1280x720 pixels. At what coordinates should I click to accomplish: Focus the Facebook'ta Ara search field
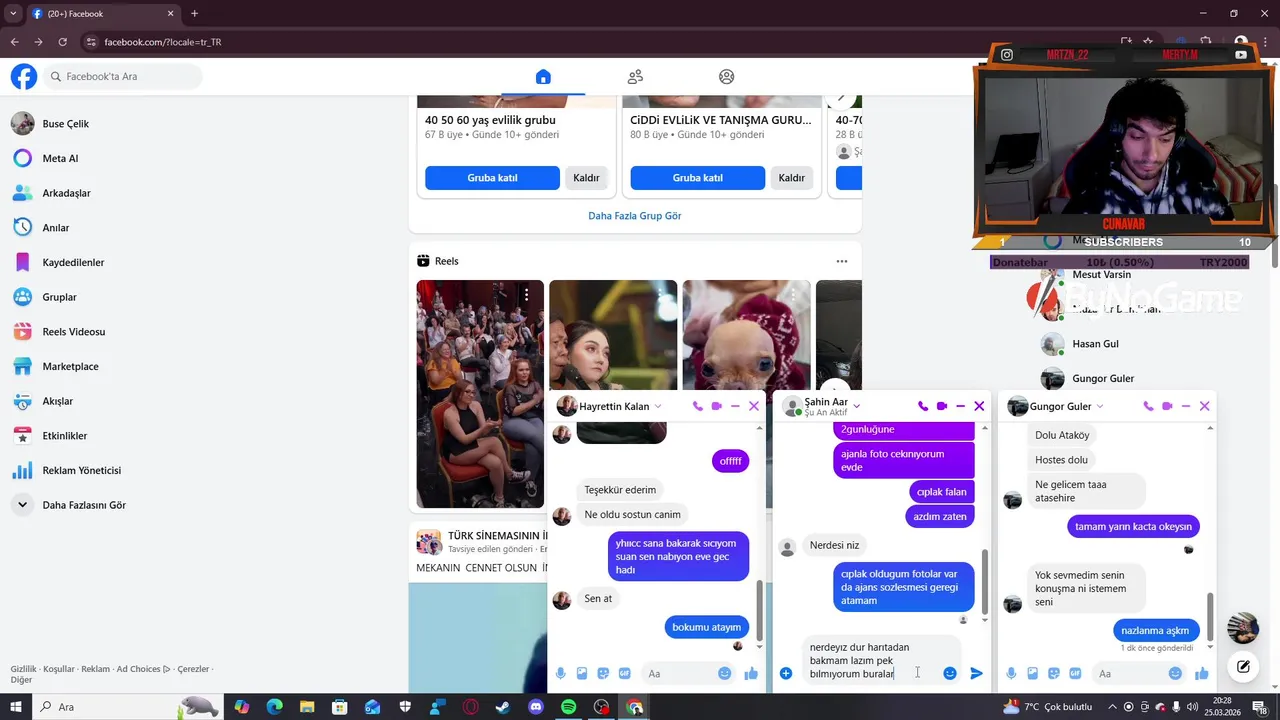coord(122,77)
